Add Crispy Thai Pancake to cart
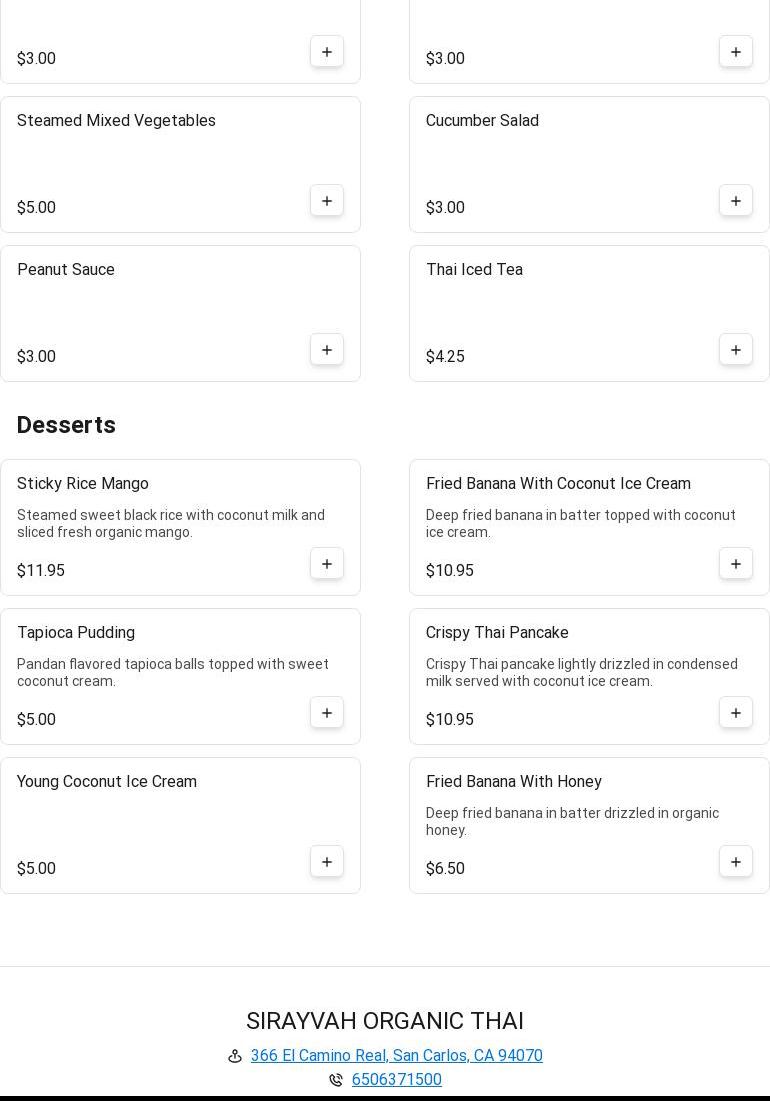The width and height of the screenshot is (770, 1101). [x=736, y=713]
